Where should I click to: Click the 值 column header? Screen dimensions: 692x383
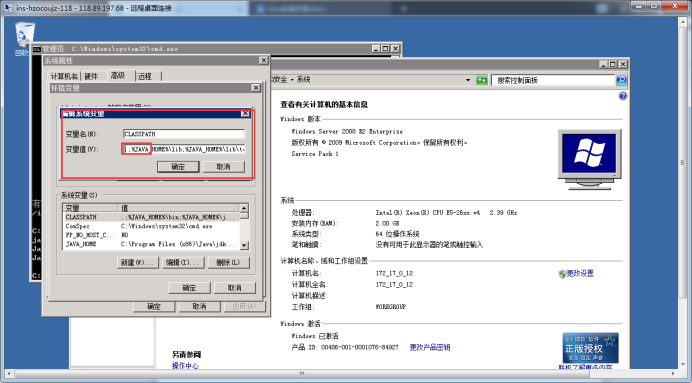pyautogui.click(x=179, y=208)
